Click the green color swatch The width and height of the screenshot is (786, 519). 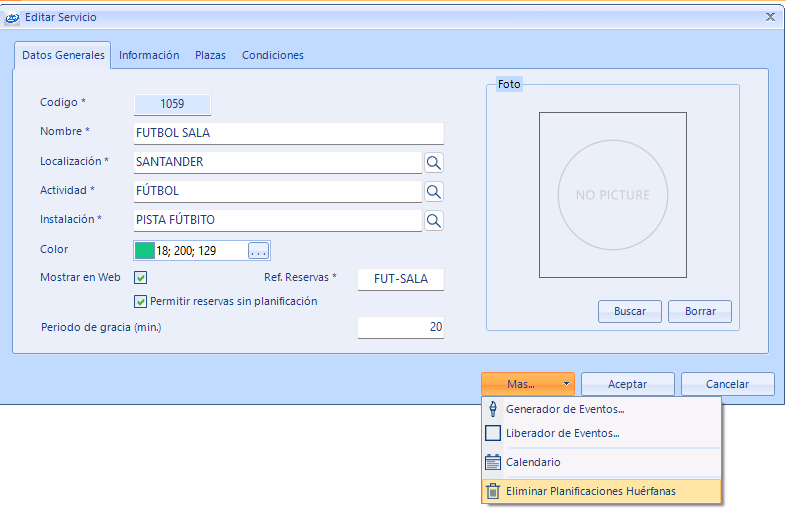point(144,250)
